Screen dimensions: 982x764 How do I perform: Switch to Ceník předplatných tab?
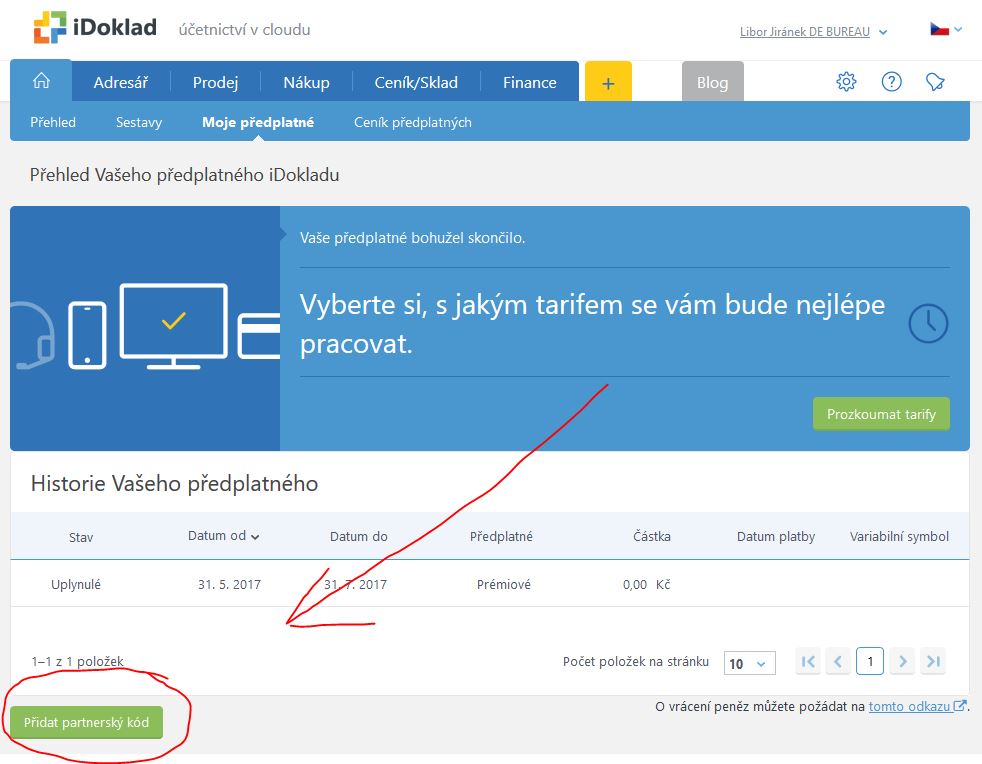[x=412, y=122]
